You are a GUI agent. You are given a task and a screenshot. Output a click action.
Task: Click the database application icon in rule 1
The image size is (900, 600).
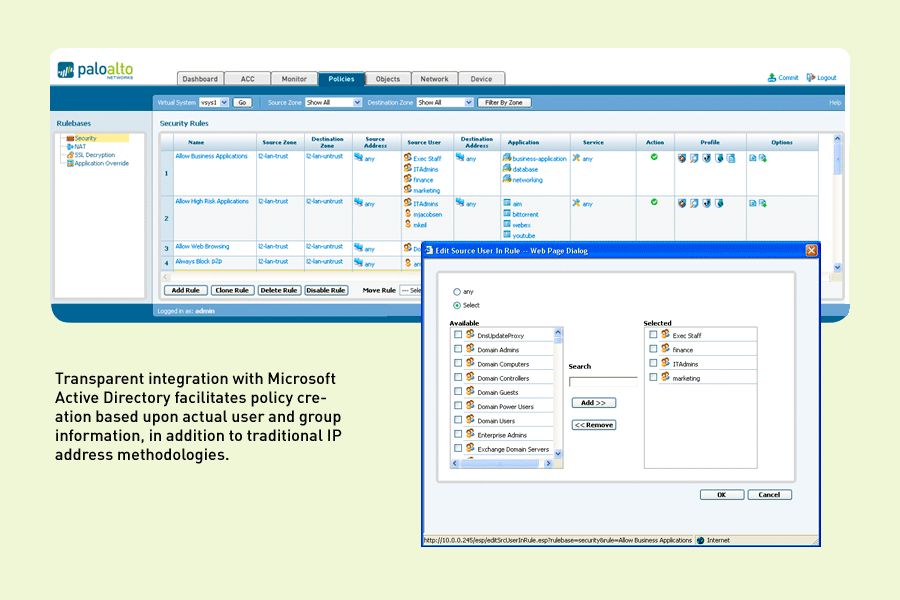[507, 168]
